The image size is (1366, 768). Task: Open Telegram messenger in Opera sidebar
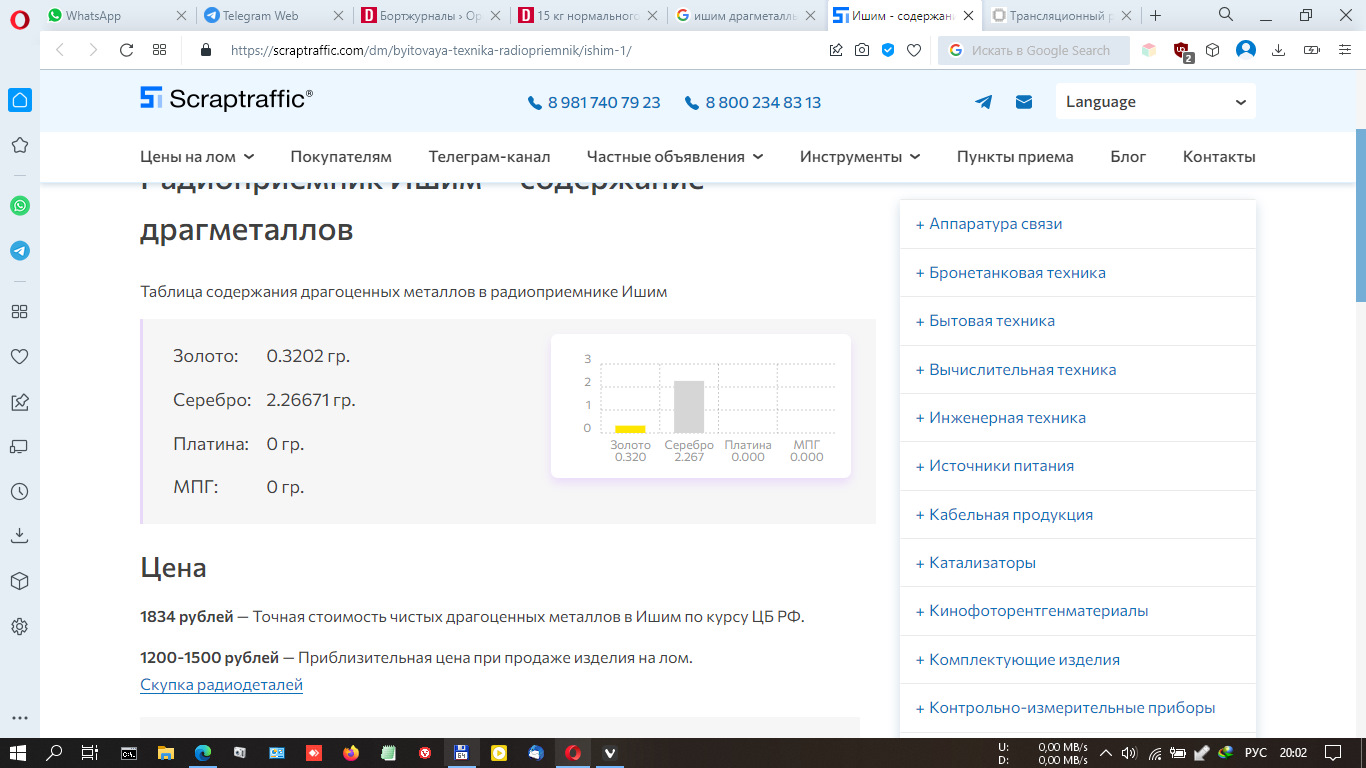[x=19, y=251]
